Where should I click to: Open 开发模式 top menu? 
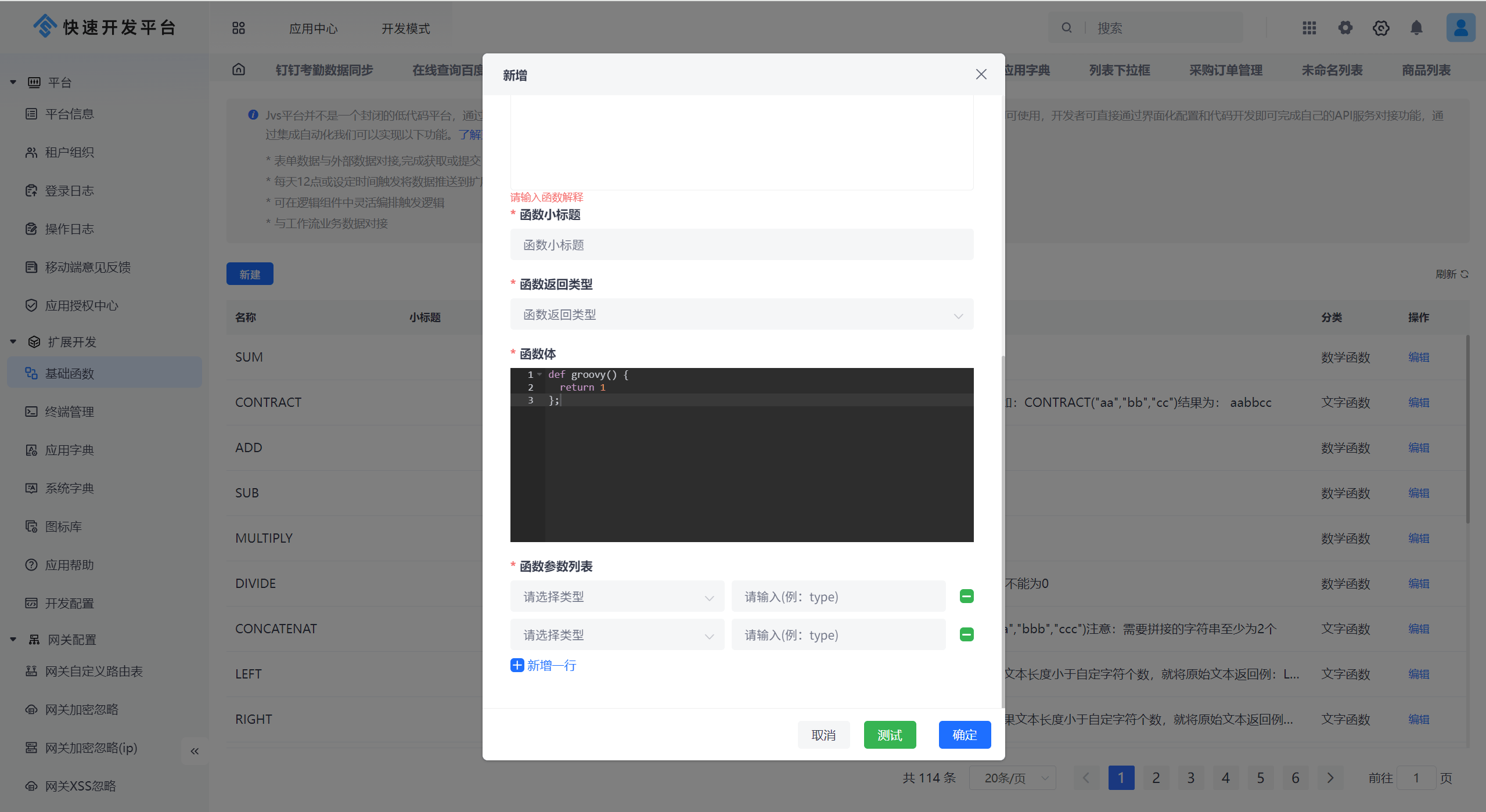pos(405,28)
